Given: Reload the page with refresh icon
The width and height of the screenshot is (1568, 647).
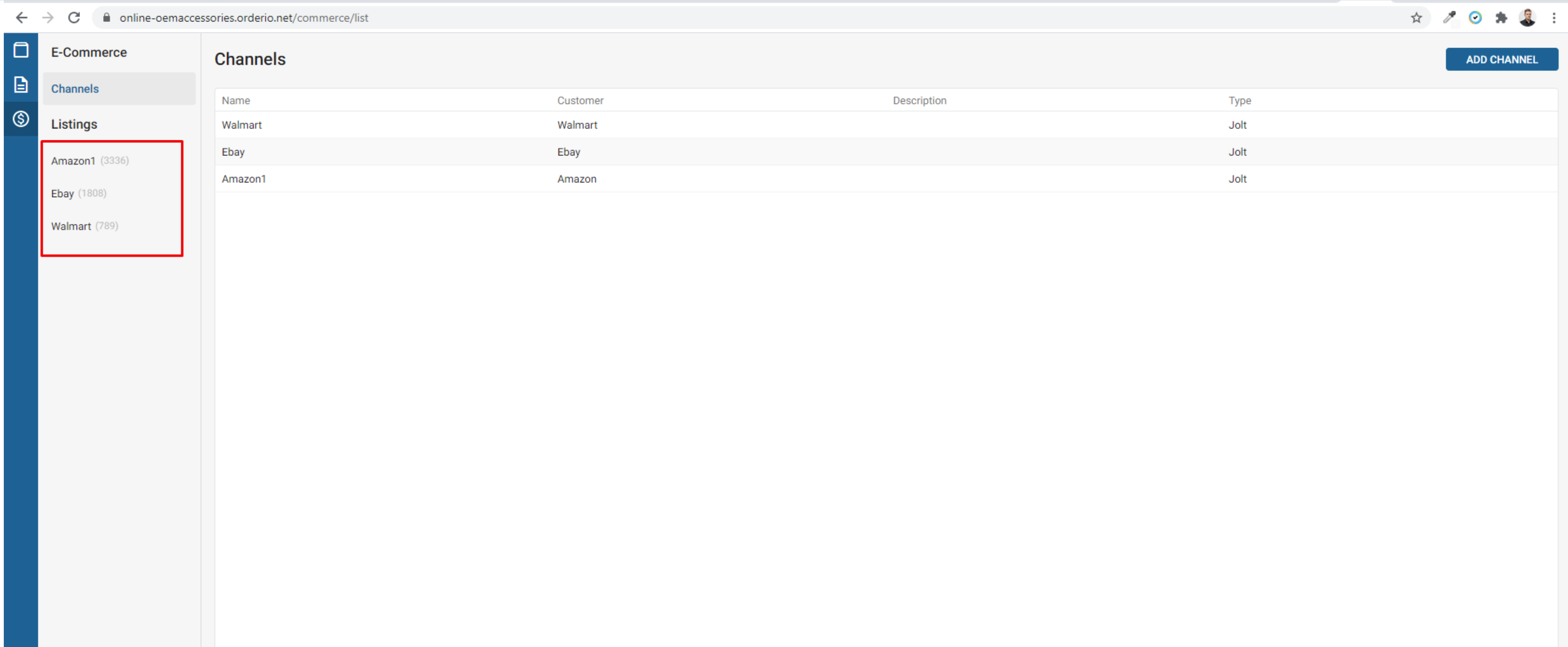Looking at the screenshot, I should coord(74,18).
